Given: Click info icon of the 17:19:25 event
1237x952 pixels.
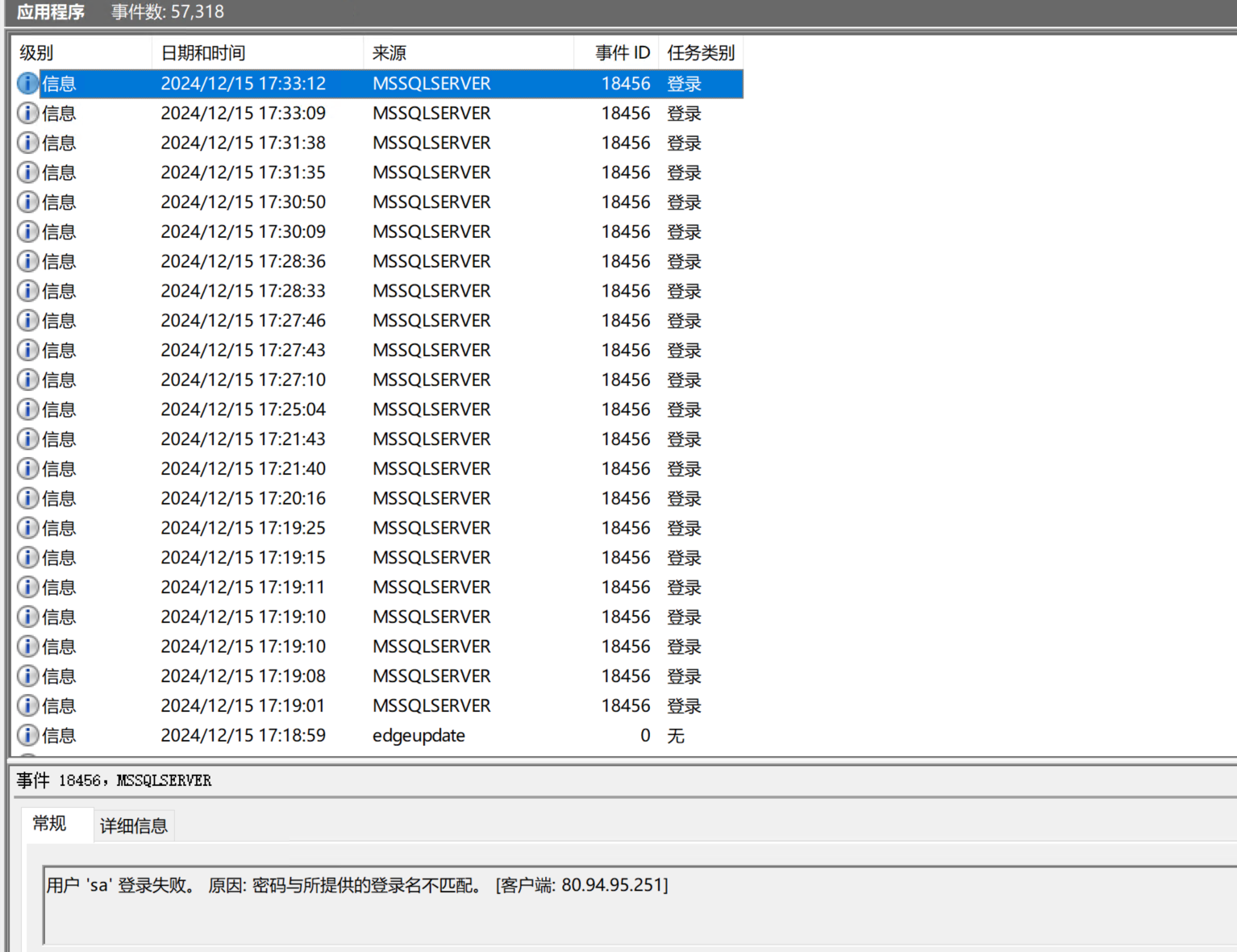Looking at the screenshot, I should coord(27,528).
